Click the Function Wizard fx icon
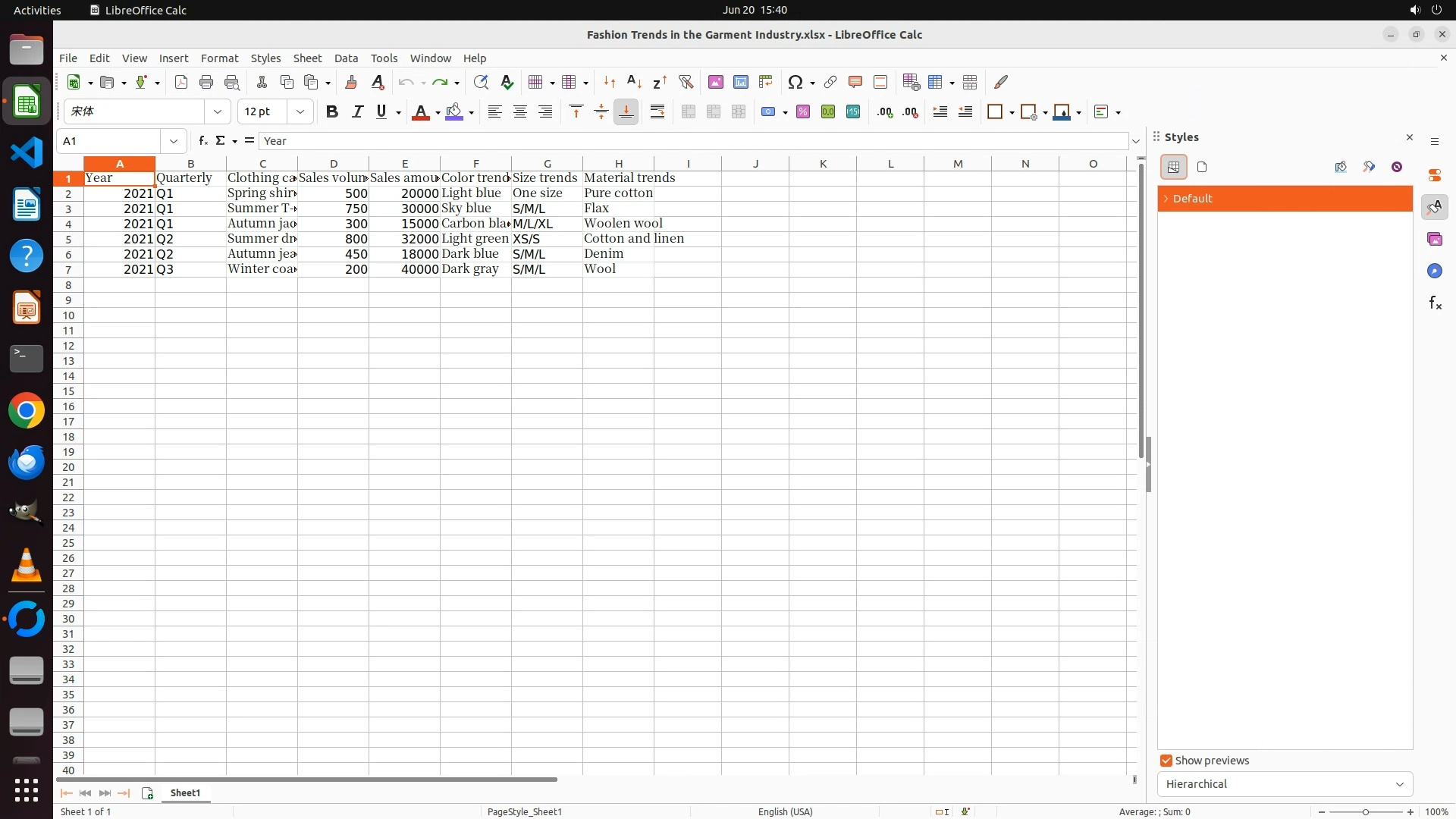Viewport: 1456px width, 819px height. click(x=202, y=141)
